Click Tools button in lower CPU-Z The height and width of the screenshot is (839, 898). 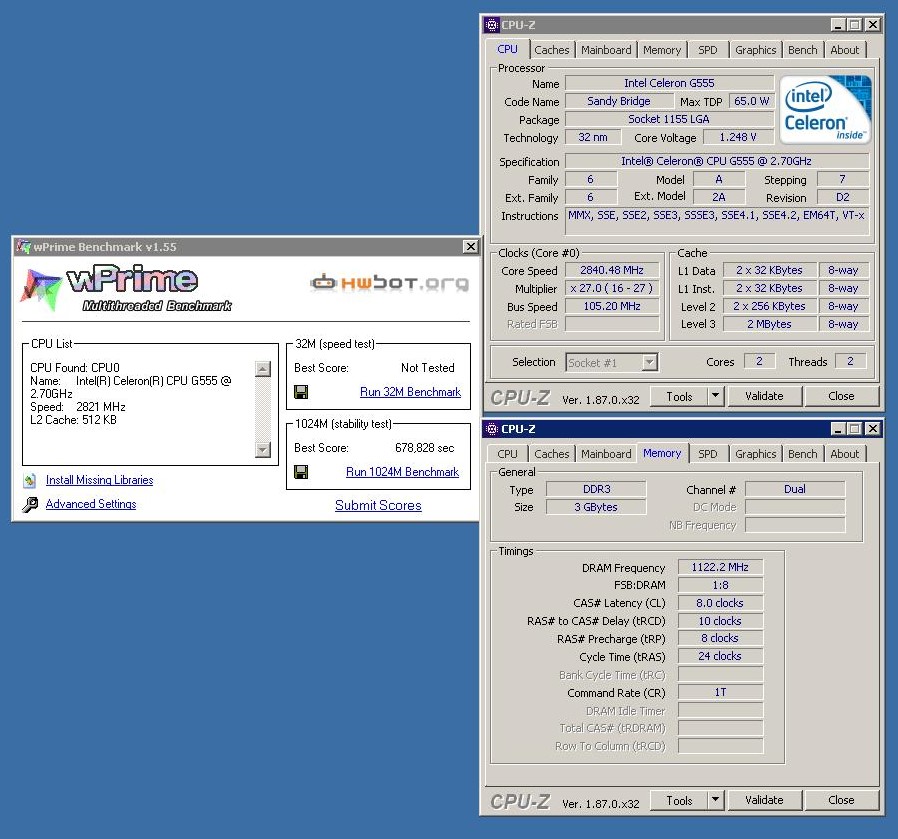[x=679, y=800]
